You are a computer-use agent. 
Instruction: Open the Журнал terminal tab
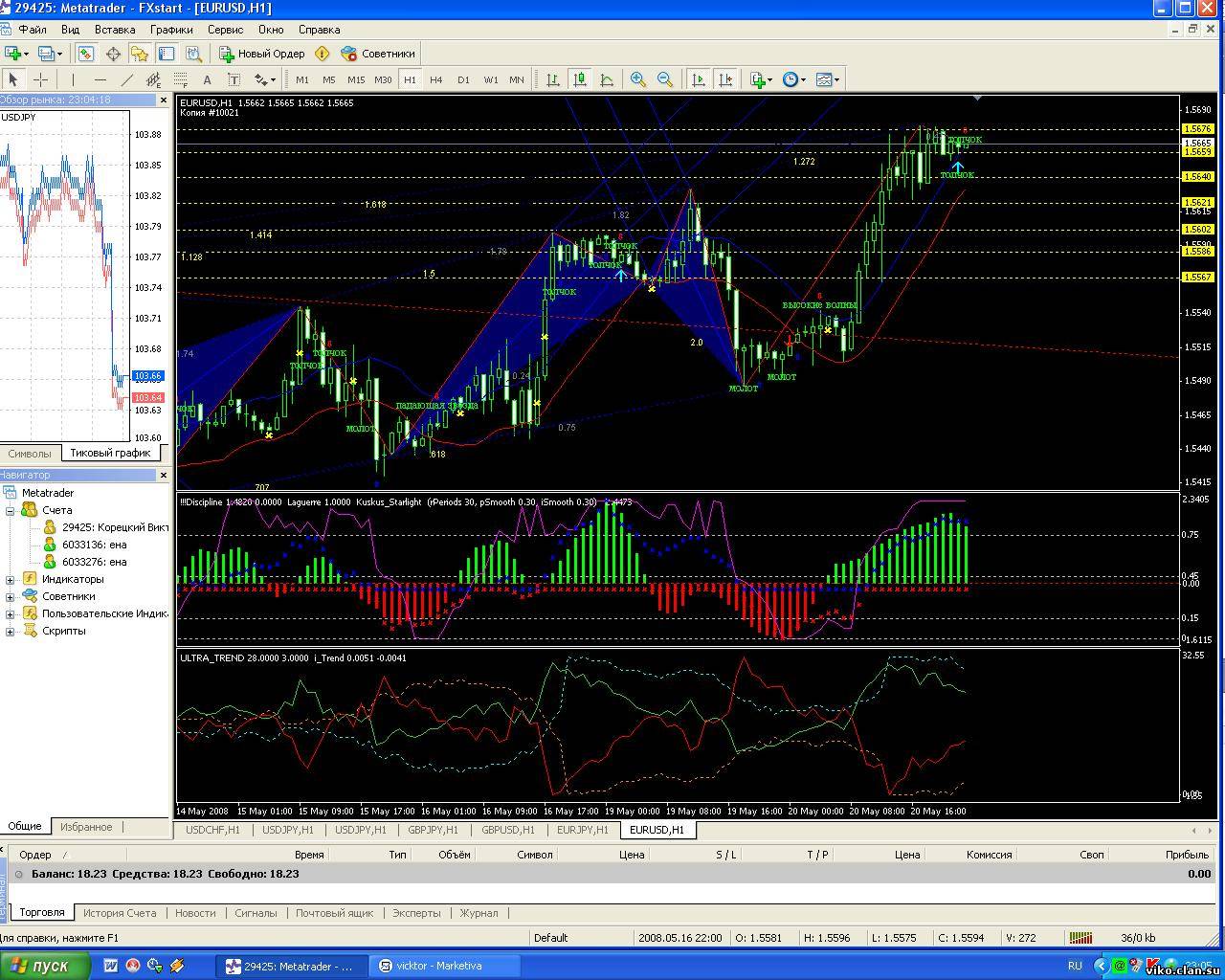479,913
